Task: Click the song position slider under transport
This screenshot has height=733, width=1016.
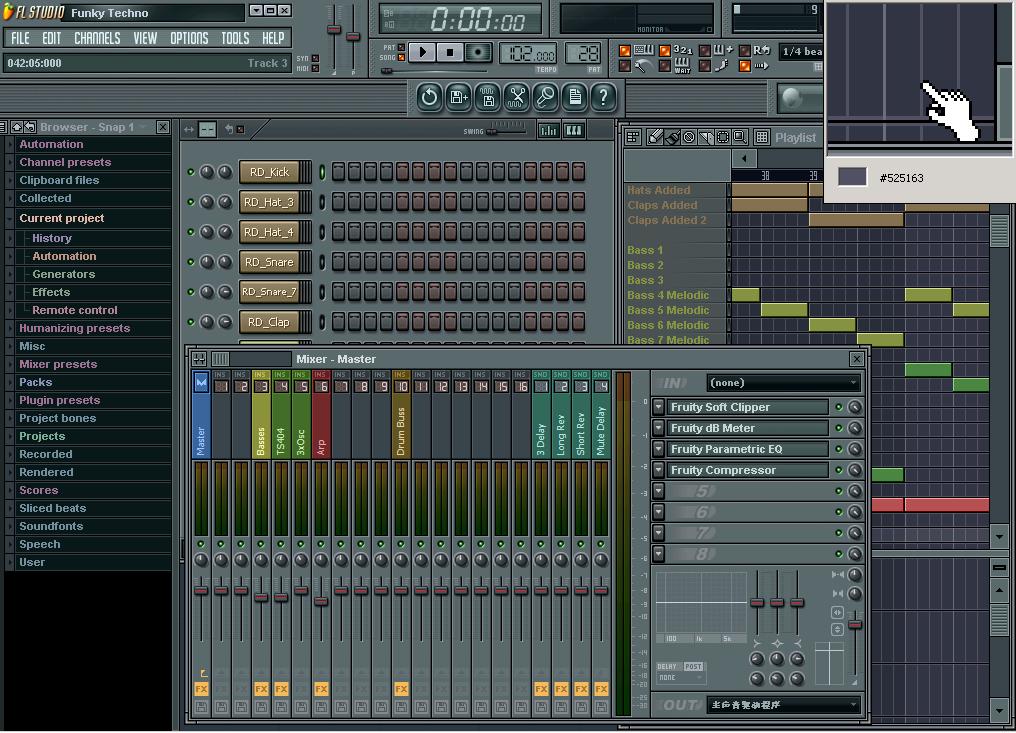Action: point(433,71)
